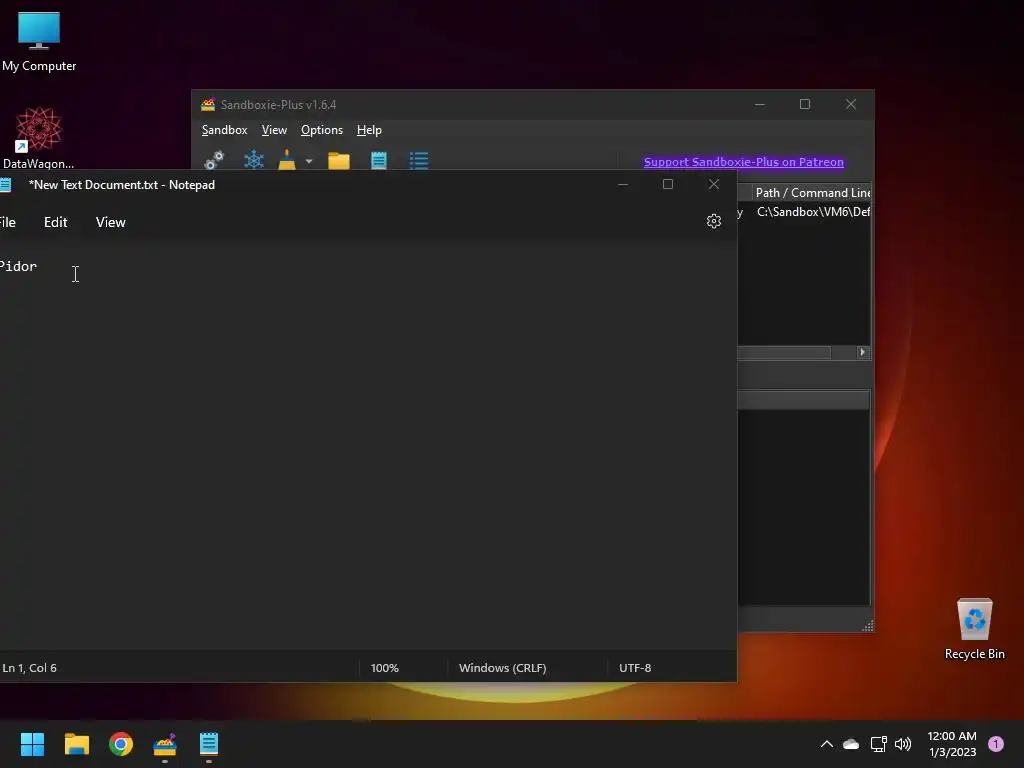
Task: Open Notepad settings gear icon
Action: pos(714,221)
